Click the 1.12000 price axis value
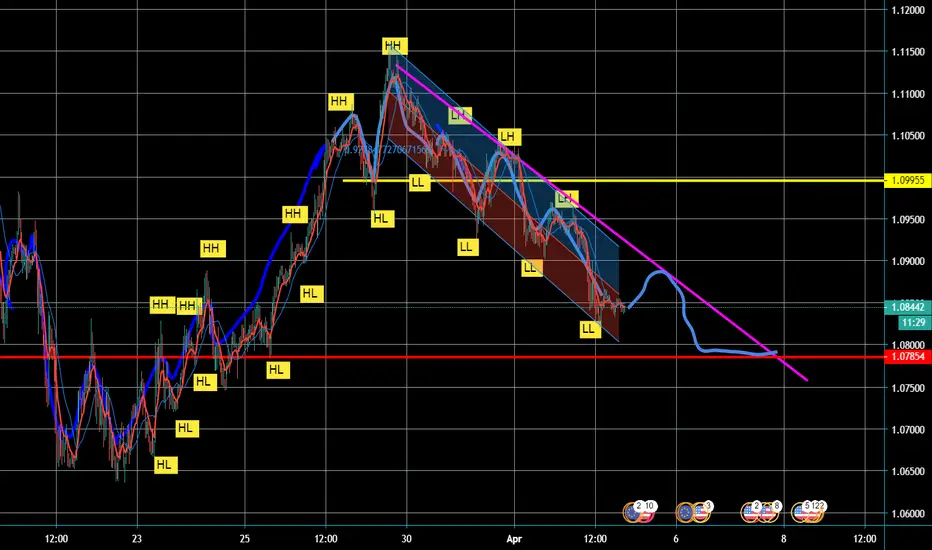 pyautogui.click(x=908, y=10)
